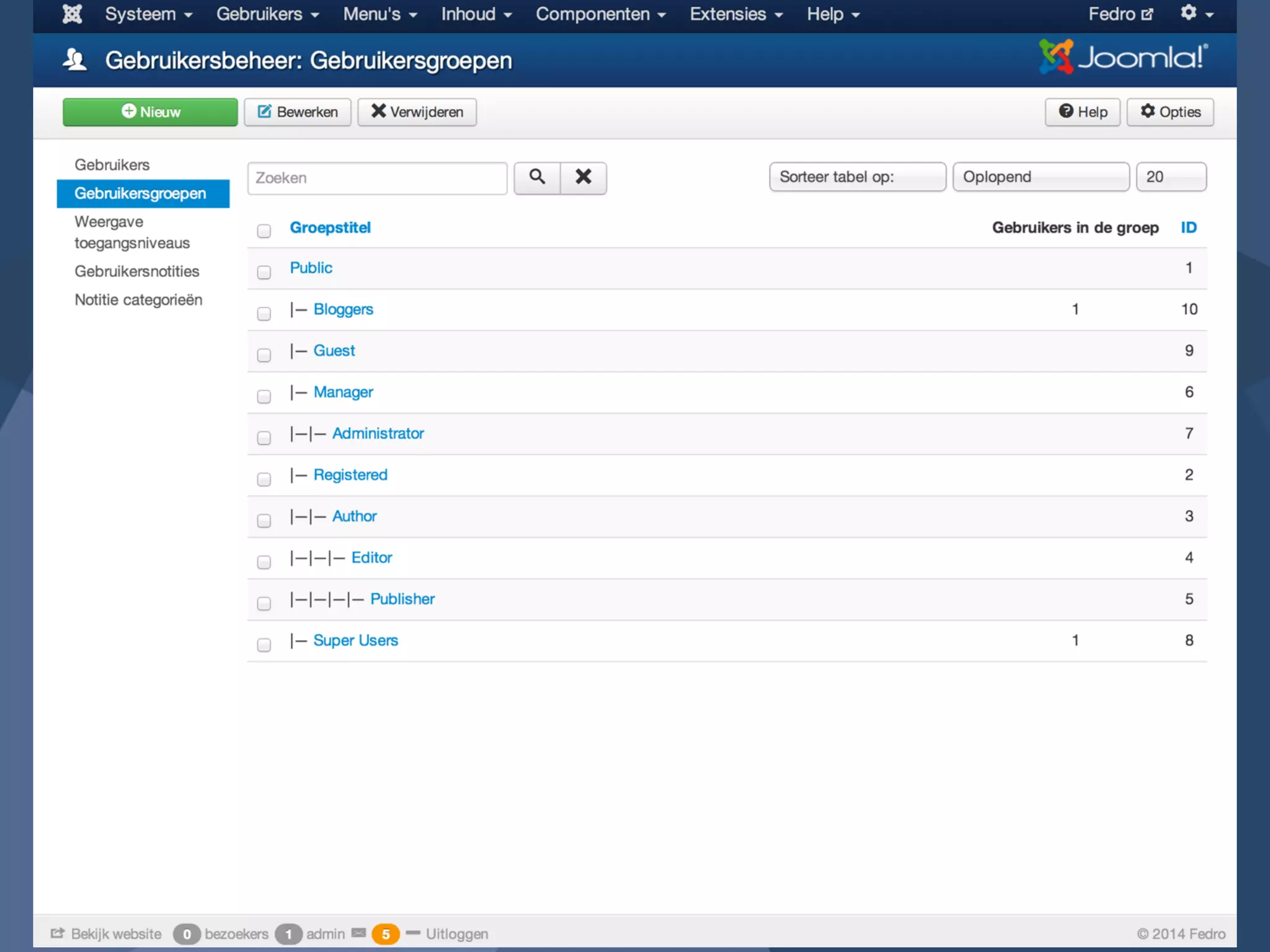Toggle select-all checkbox beside Groepstitel

pyautogui.click(x=264, y=231)
